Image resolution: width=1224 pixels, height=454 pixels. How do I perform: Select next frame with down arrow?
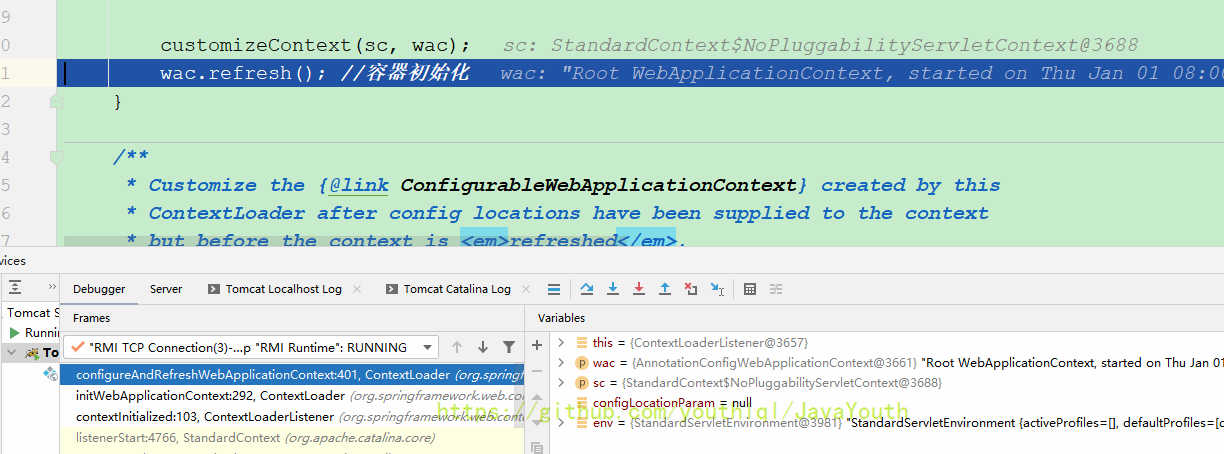pyautogui.click(x=483, y=347)
